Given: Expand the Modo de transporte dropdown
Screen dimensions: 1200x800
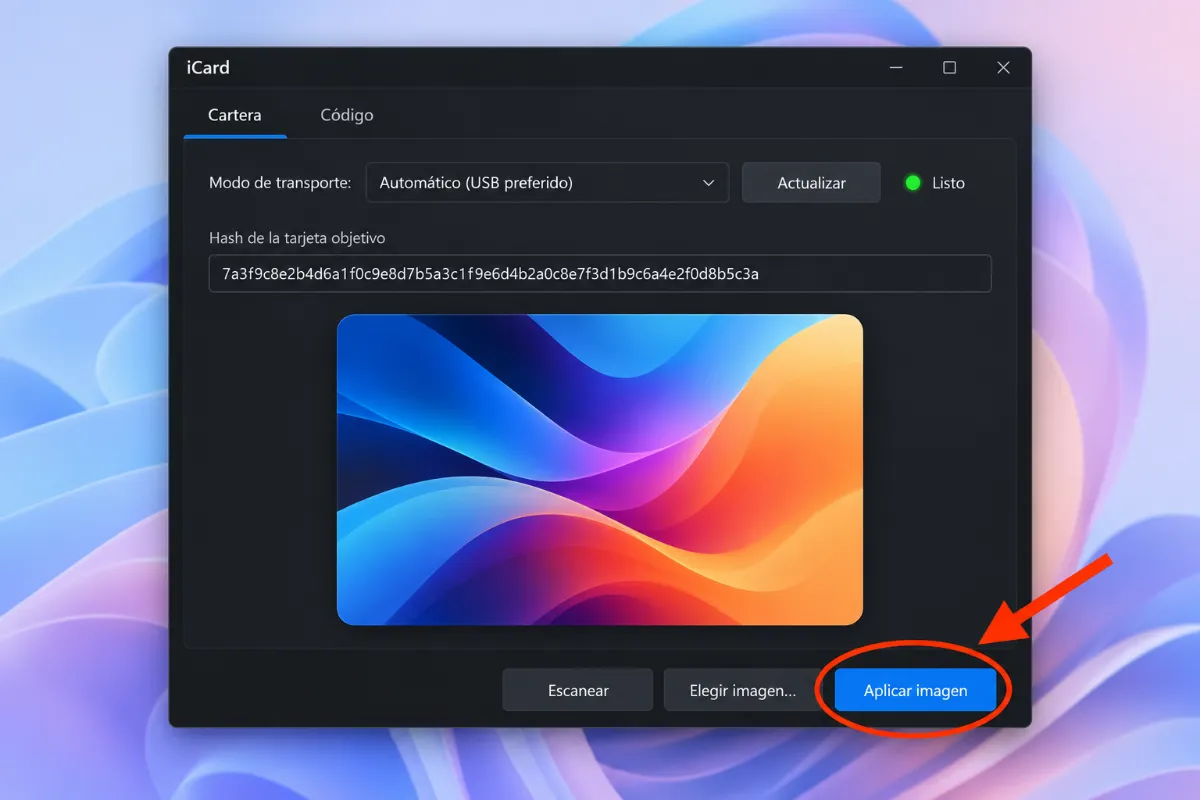Looking at the screenshot, I should point(547,183).
